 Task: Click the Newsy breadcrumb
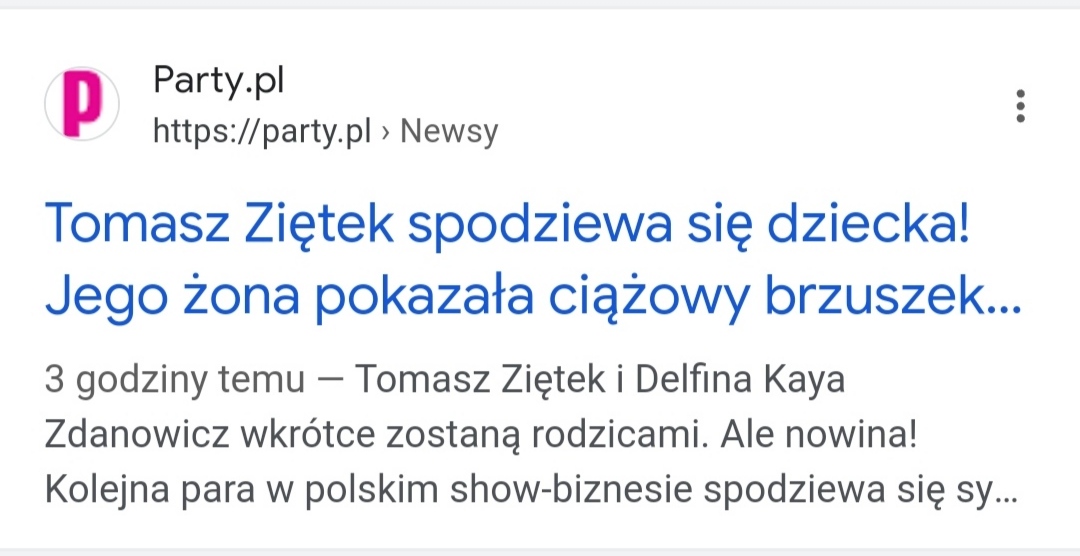pos(448,131)
